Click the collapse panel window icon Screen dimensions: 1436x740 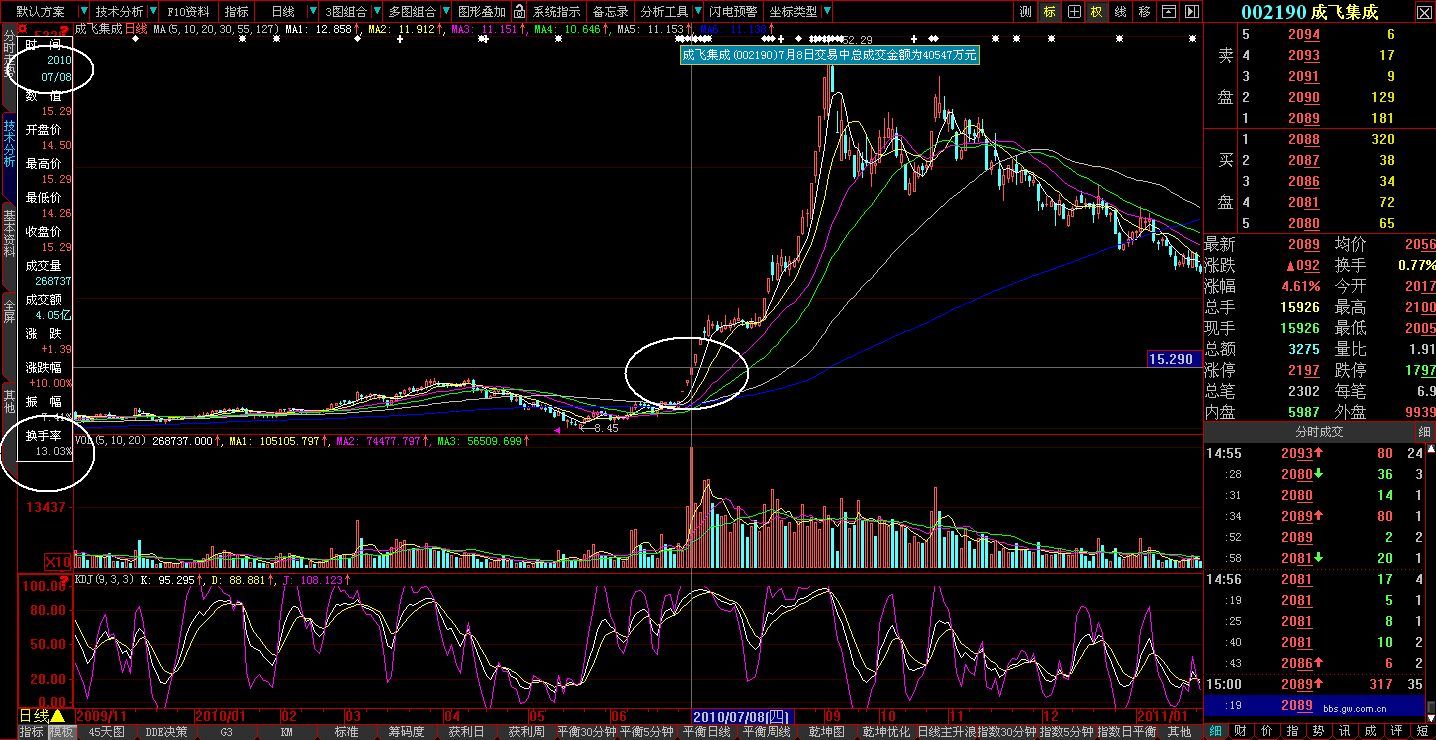tap(1168, 12)
